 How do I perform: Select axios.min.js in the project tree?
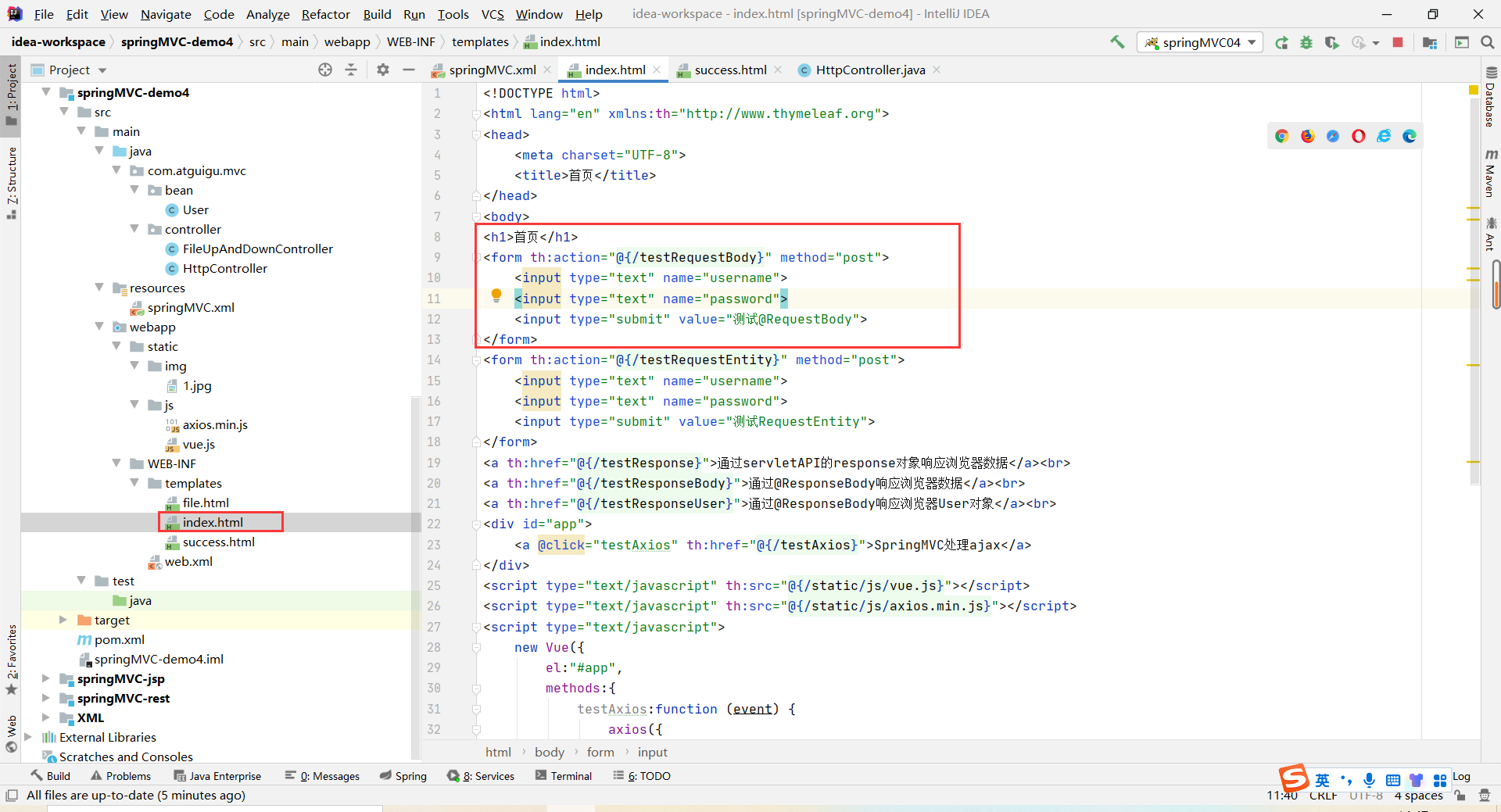coord(215,424)
